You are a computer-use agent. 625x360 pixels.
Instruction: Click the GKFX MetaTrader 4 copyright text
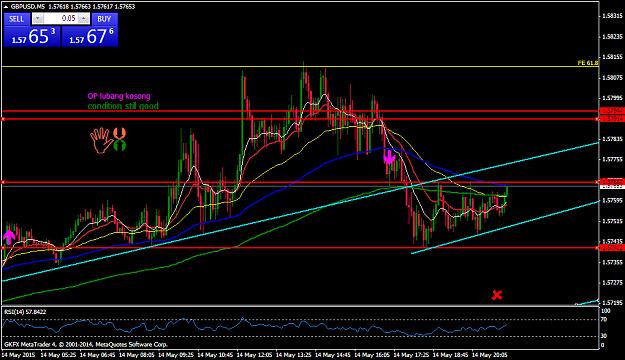click(86, 344)
